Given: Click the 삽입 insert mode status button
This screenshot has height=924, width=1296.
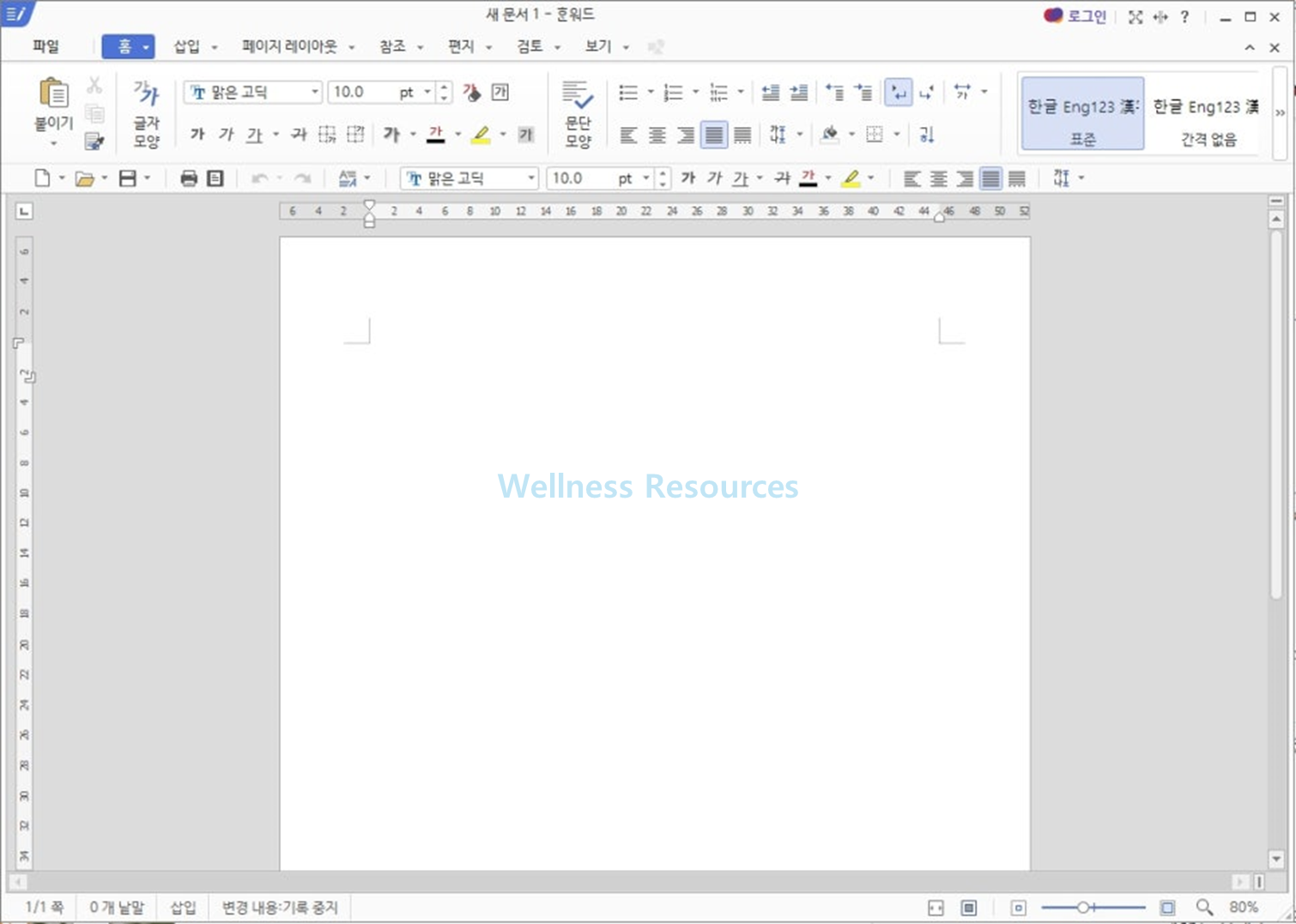Looking at the screenshot, I should [183, 907].
